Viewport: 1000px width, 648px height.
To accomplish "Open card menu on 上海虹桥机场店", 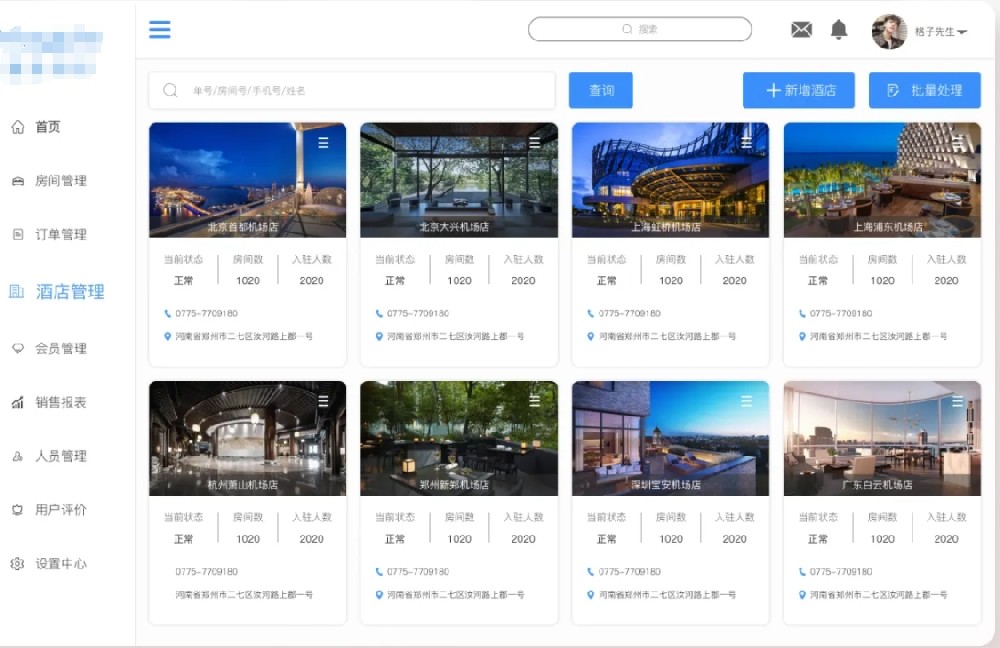I will (746, 143).
